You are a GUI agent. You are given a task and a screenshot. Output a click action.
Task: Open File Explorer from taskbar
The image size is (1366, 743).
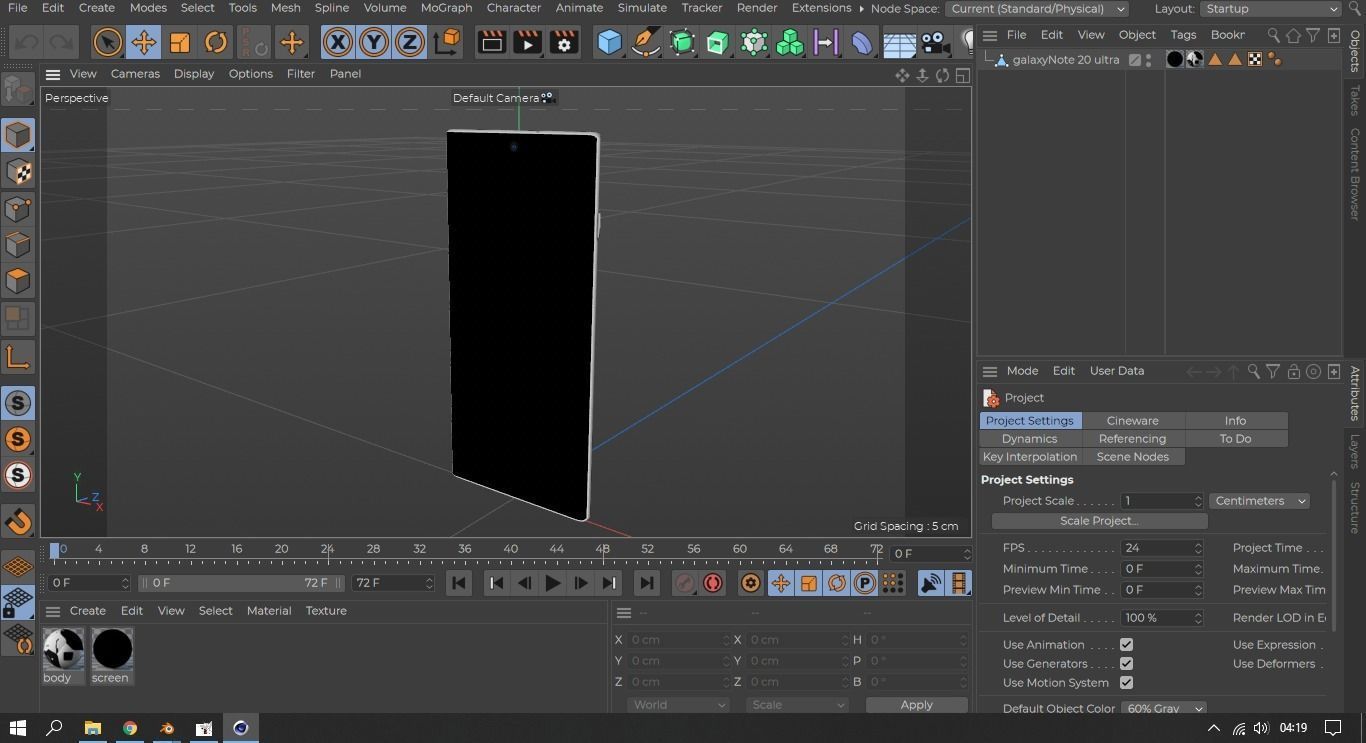point(92,728)
